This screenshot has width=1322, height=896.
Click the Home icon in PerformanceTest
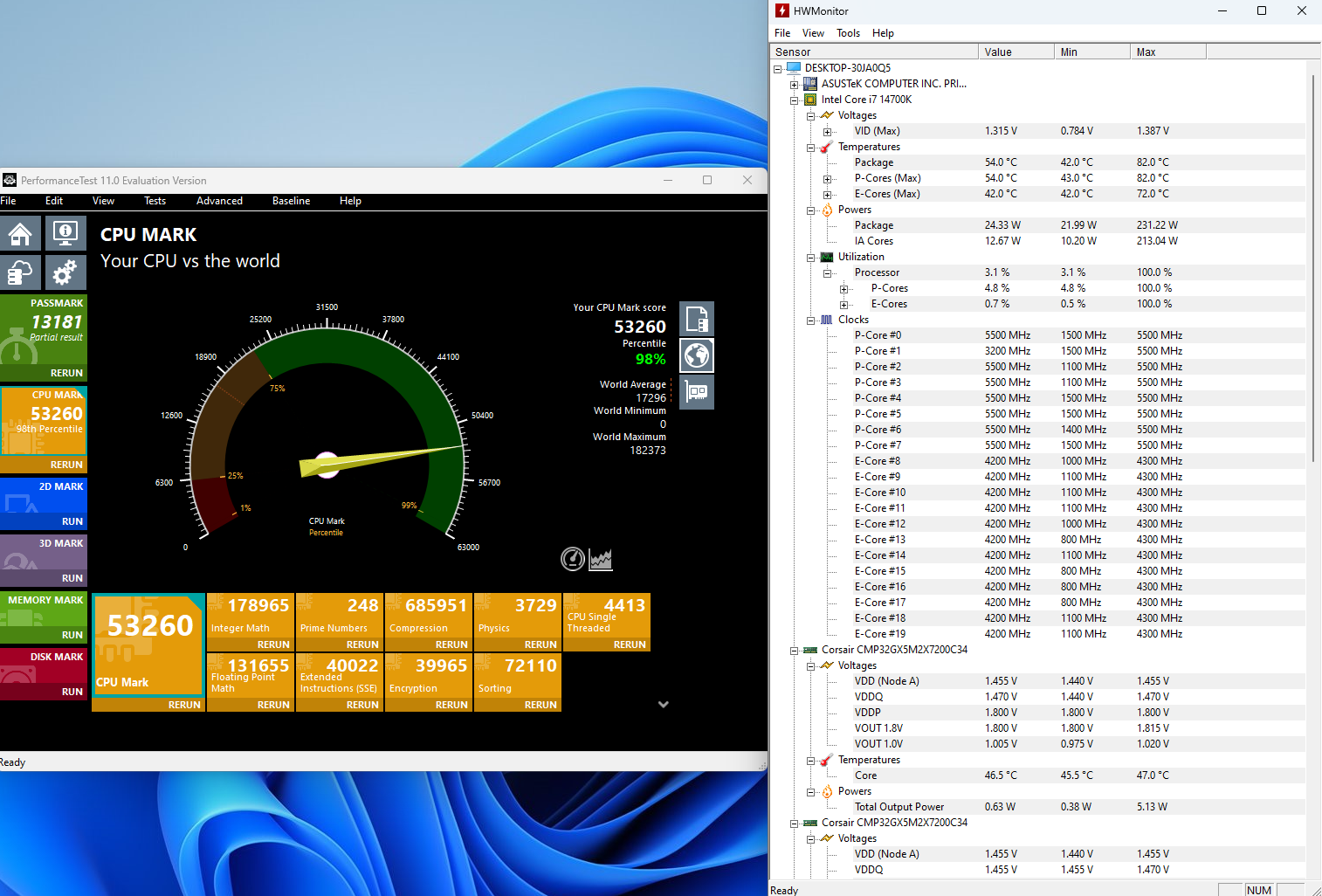tap(21, 233)
